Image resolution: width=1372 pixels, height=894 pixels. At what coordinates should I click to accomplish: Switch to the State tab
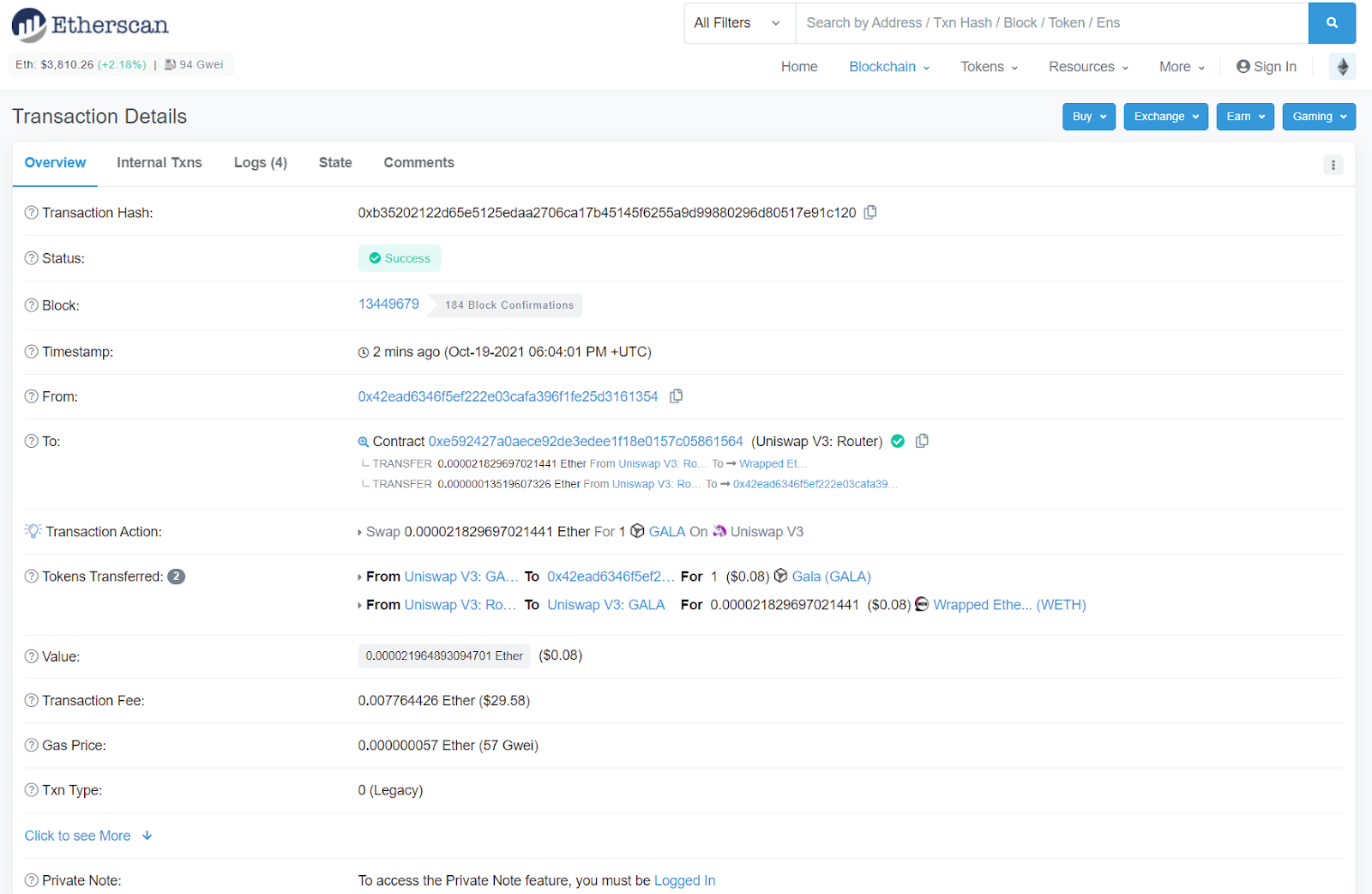[x=335, y=163]
